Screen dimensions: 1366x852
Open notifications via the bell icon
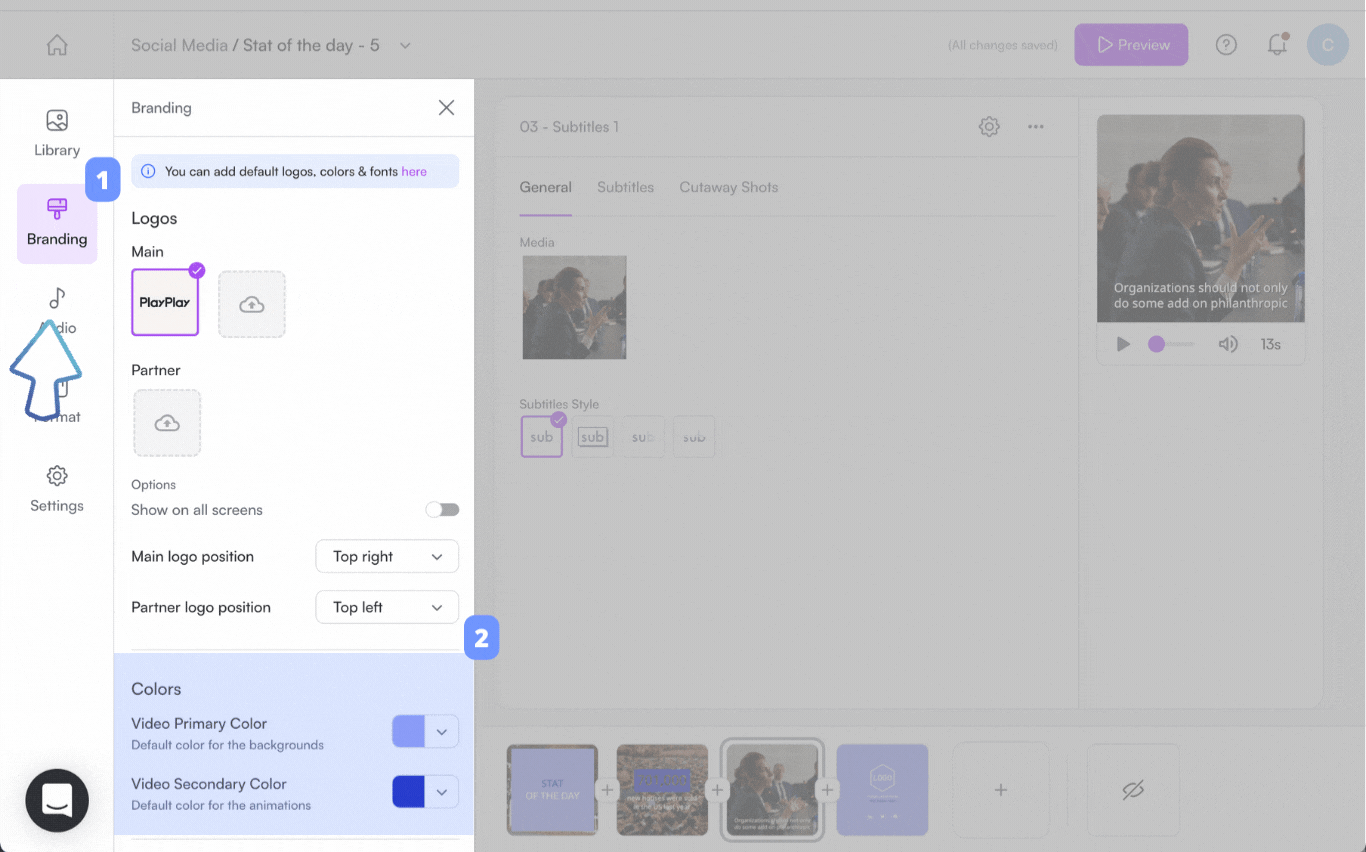[x=1277, y=44]
